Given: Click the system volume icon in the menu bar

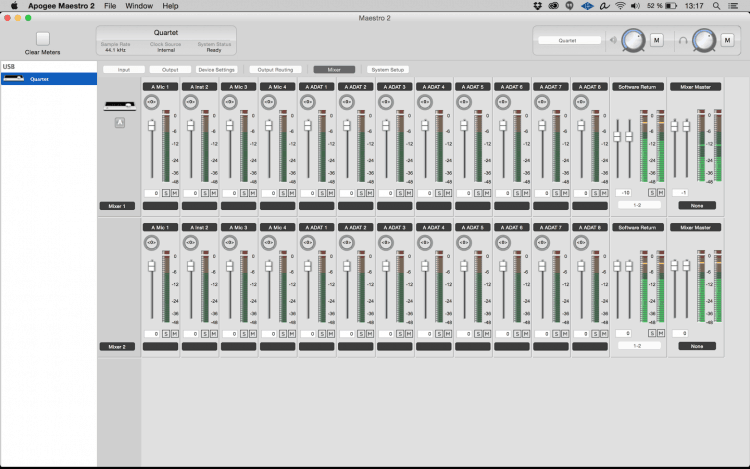Looking at the screenshot, I should point(635,6).
